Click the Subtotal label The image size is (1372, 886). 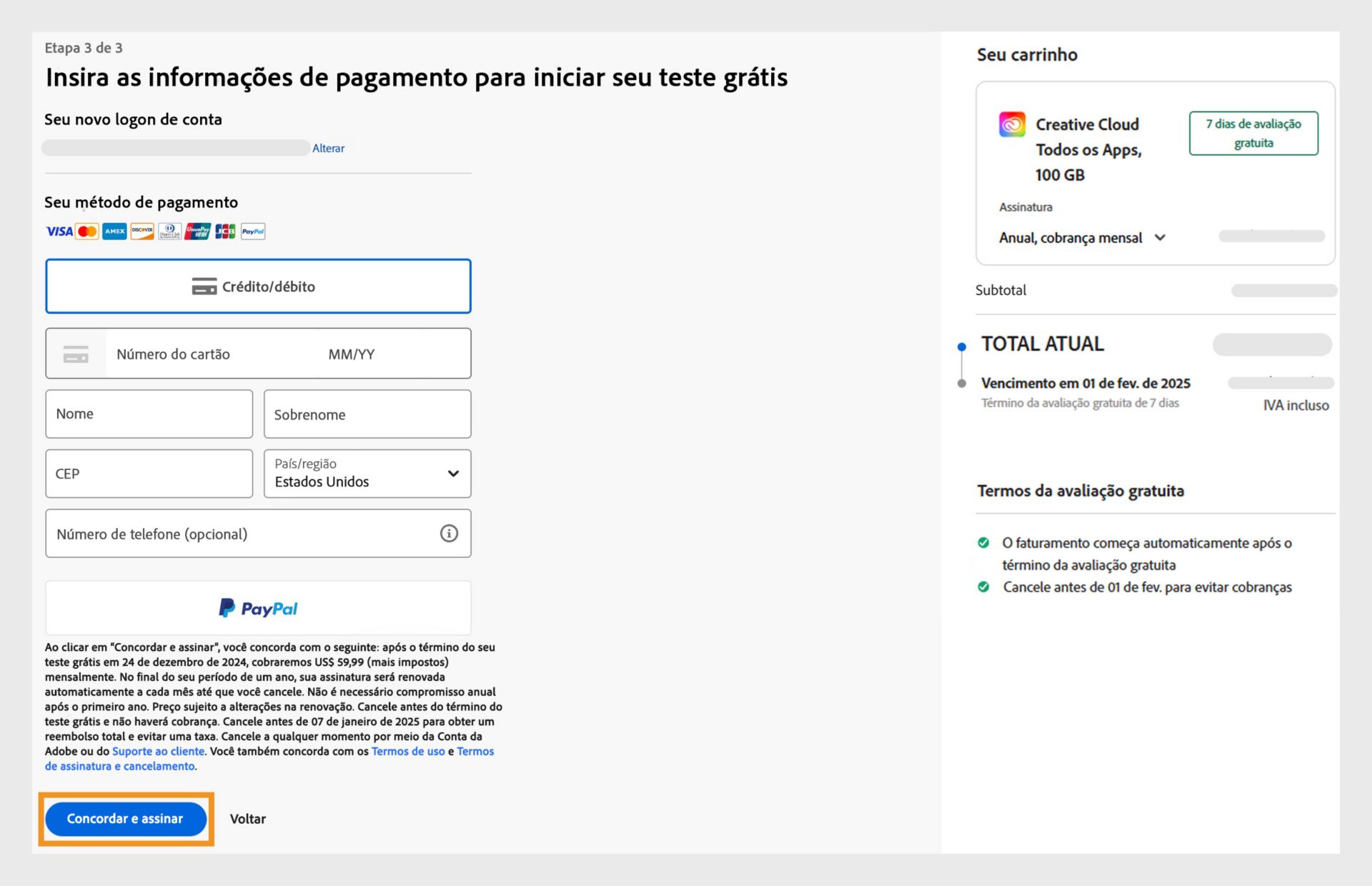pos(1000,290)
